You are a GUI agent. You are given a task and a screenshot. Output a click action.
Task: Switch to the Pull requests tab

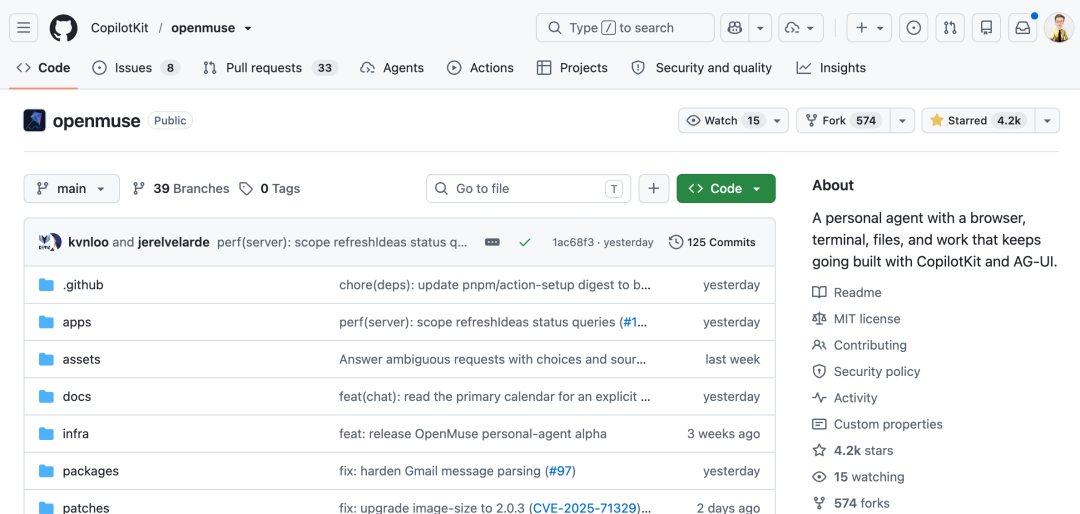click(x=270, y=68)
